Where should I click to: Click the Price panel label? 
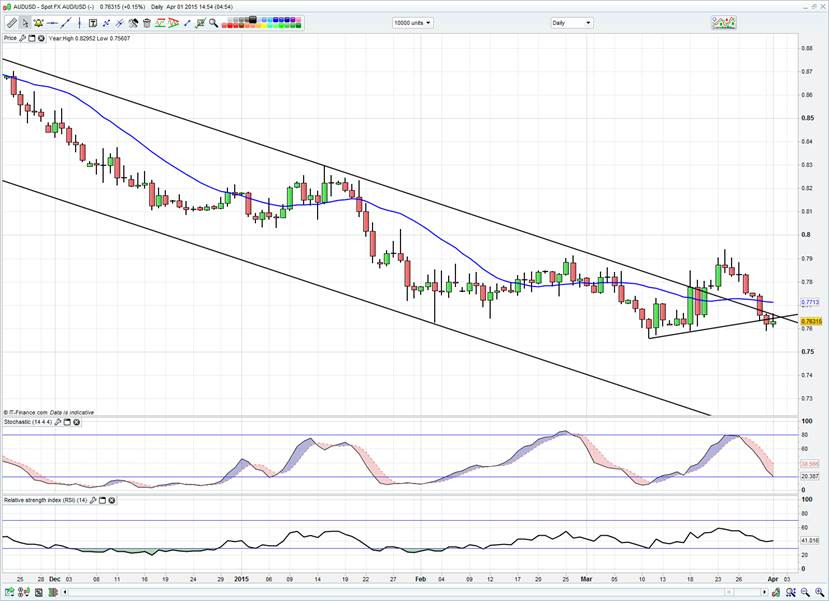[10, 38]
